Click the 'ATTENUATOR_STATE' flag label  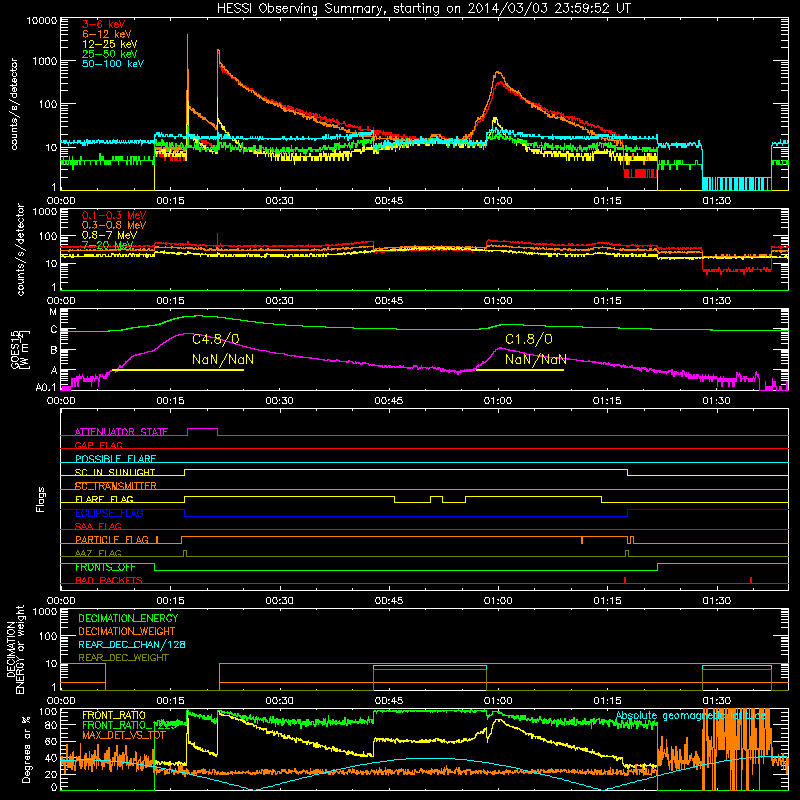(x=121, y=432)
